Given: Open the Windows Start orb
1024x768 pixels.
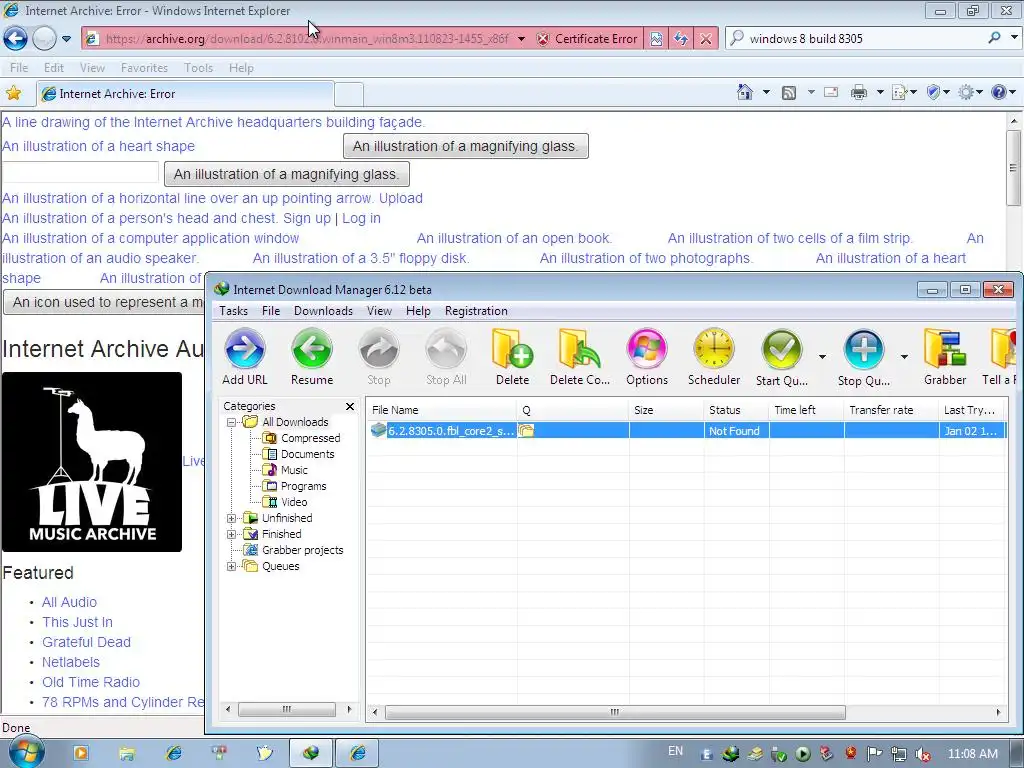Looking at the screenshot, I should click(x=26, y=752).
